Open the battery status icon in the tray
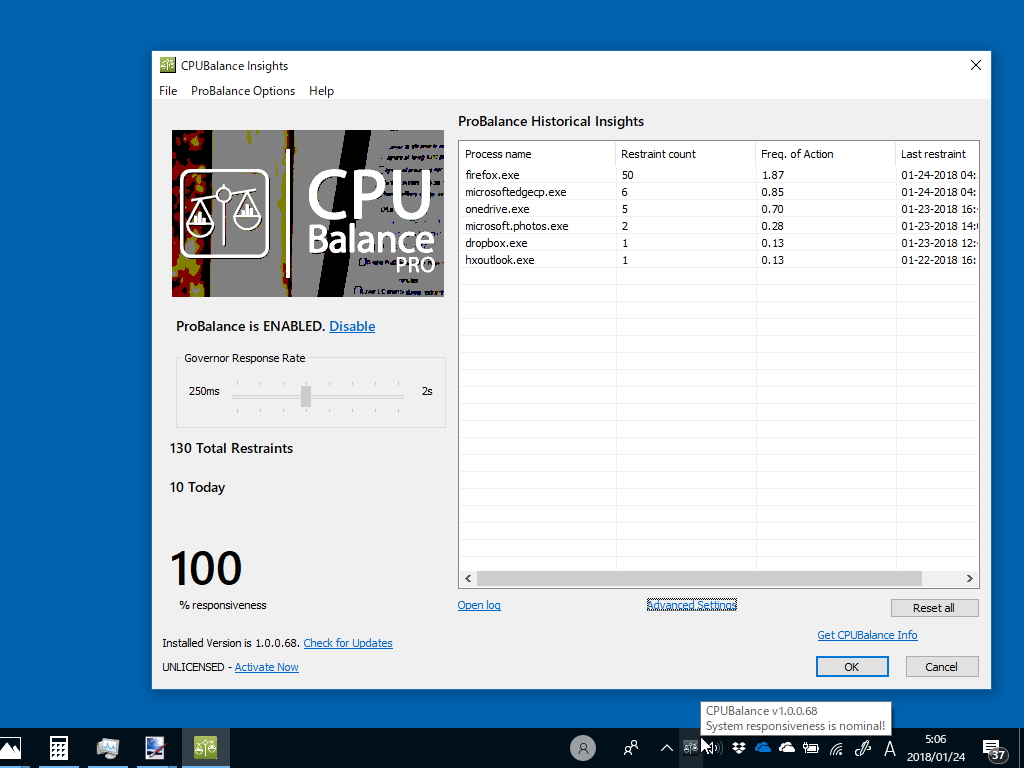The width and height of the screenshot is (1024, 768). [810, 748]
